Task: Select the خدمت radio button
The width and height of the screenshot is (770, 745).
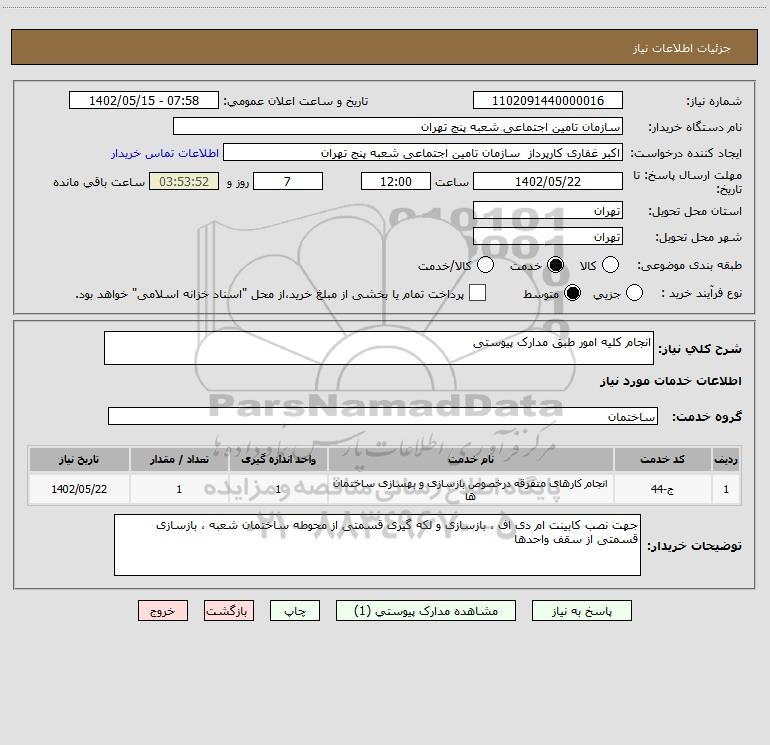Action: click(555, 265)
